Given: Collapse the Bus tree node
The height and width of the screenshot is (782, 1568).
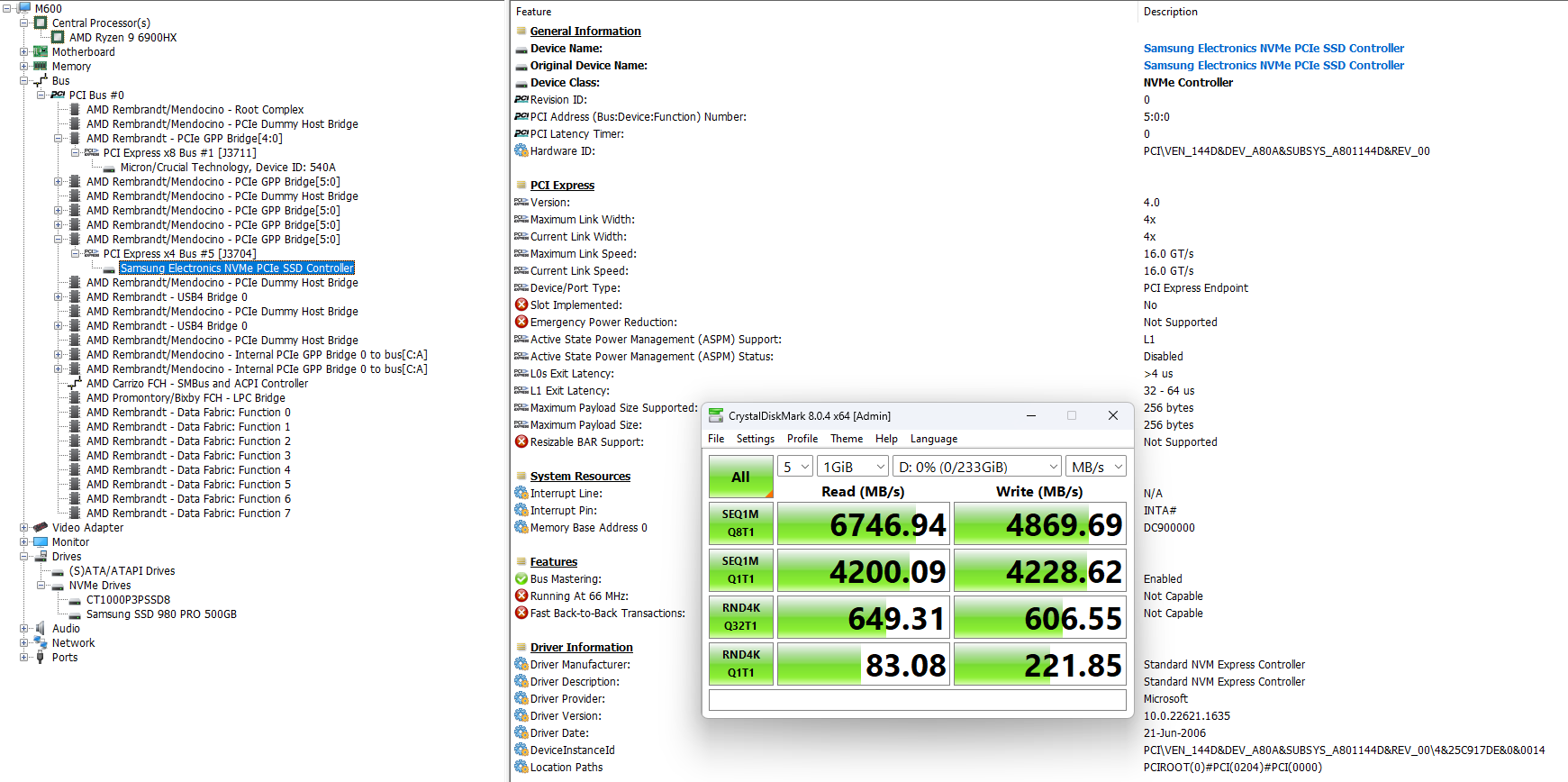Looking at the screenshot, I should pos(24,80).
